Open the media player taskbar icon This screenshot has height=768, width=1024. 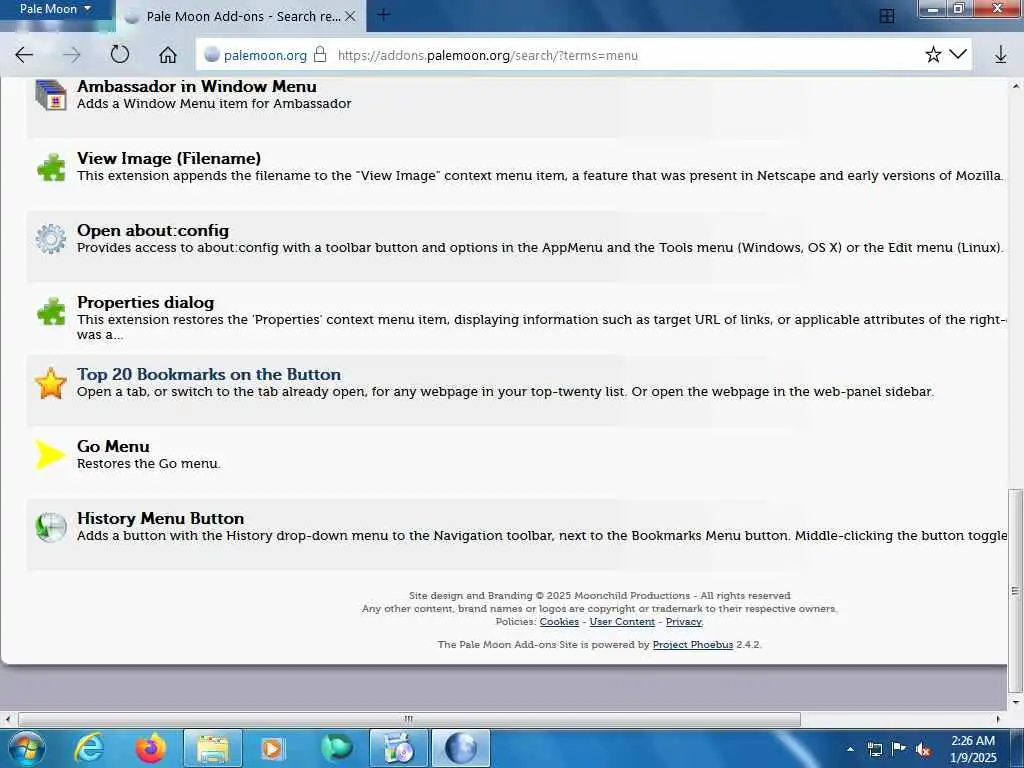pyautogui.click(x=272, y=748)
